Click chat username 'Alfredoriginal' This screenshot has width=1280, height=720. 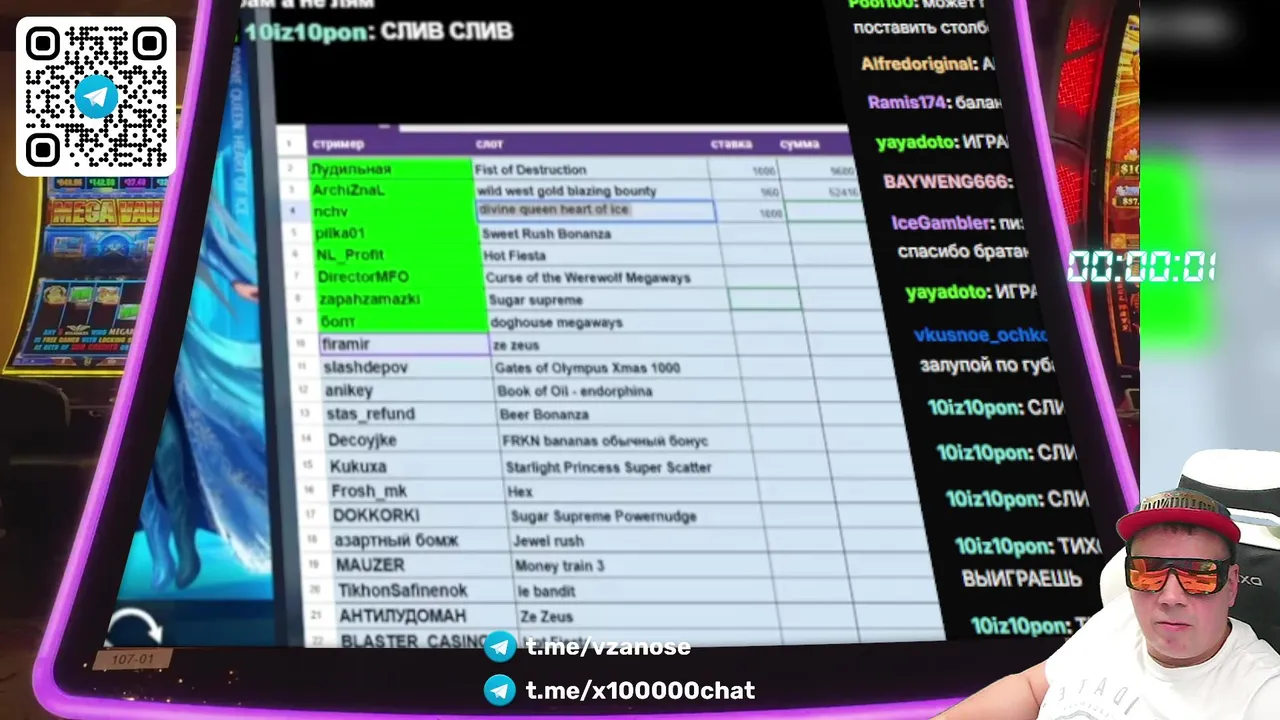click(918, 64)
